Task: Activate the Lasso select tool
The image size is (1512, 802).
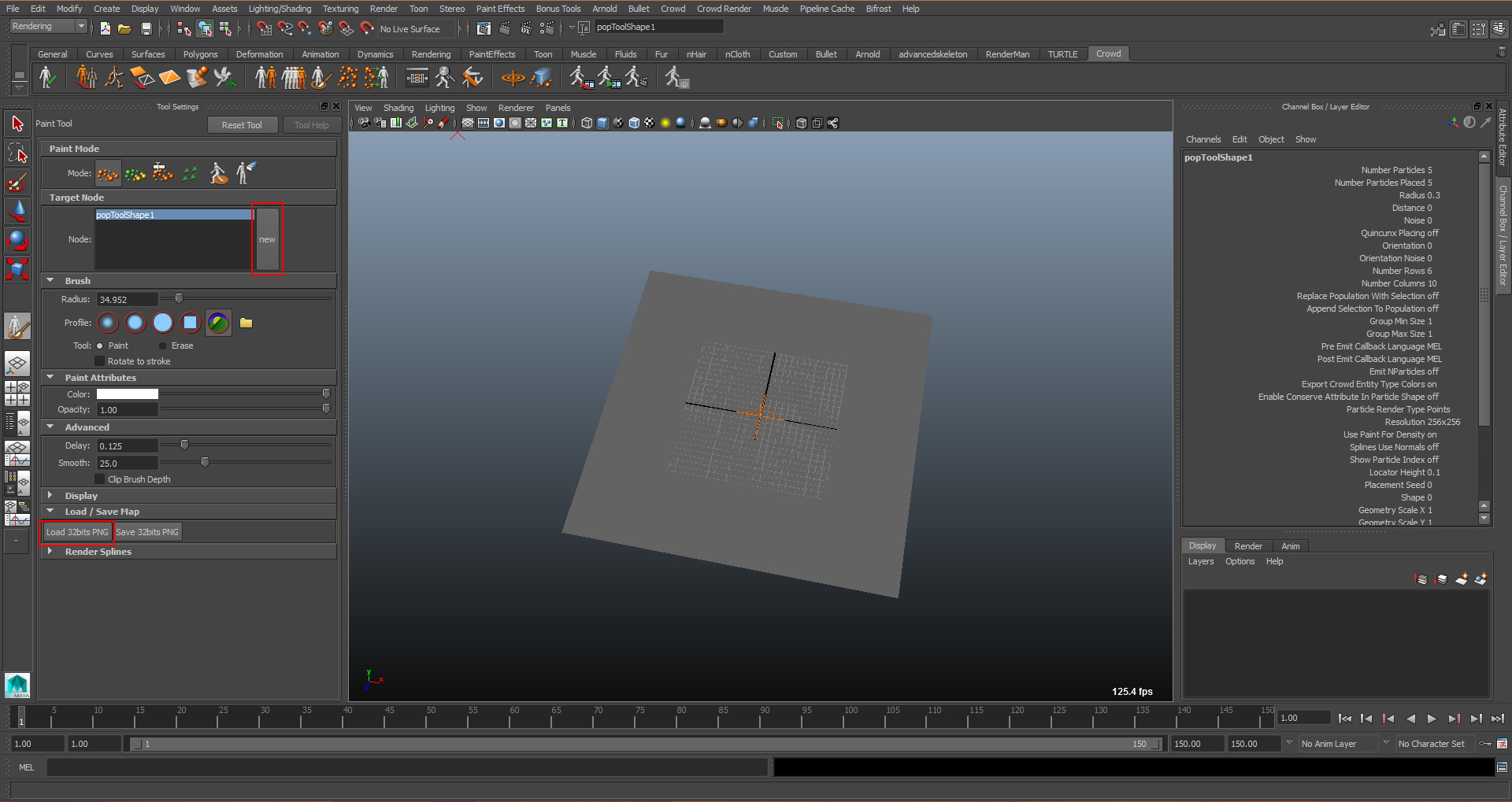Action: tap(17, 153)
